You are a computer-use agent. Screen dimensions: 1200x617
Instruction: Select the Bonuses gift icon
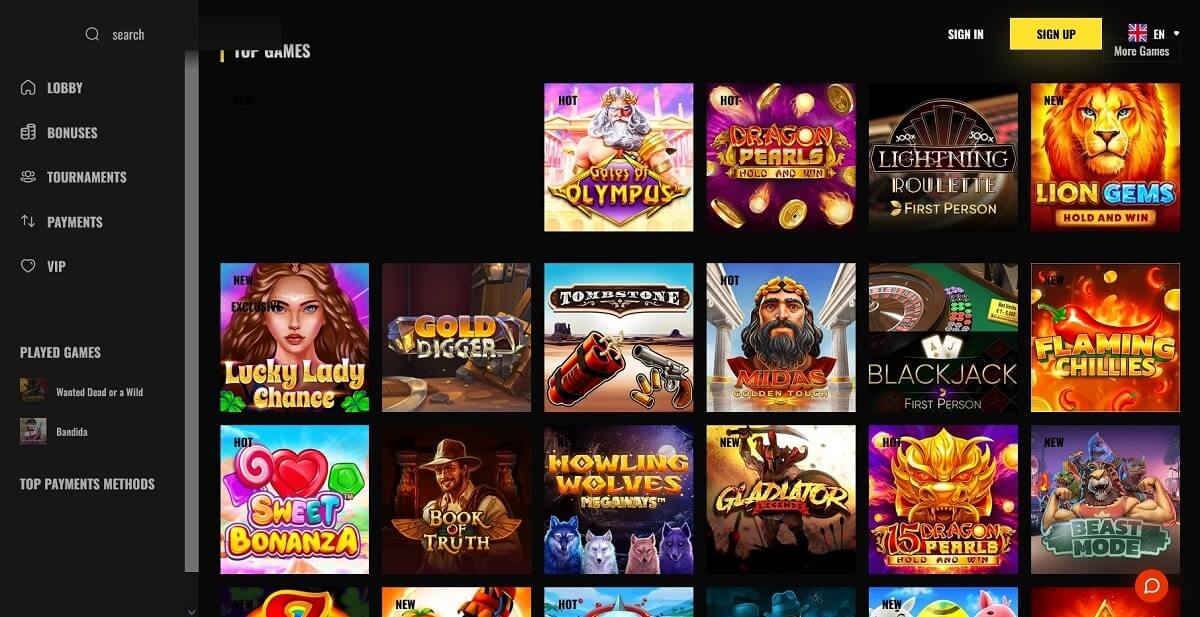[28, 132]
